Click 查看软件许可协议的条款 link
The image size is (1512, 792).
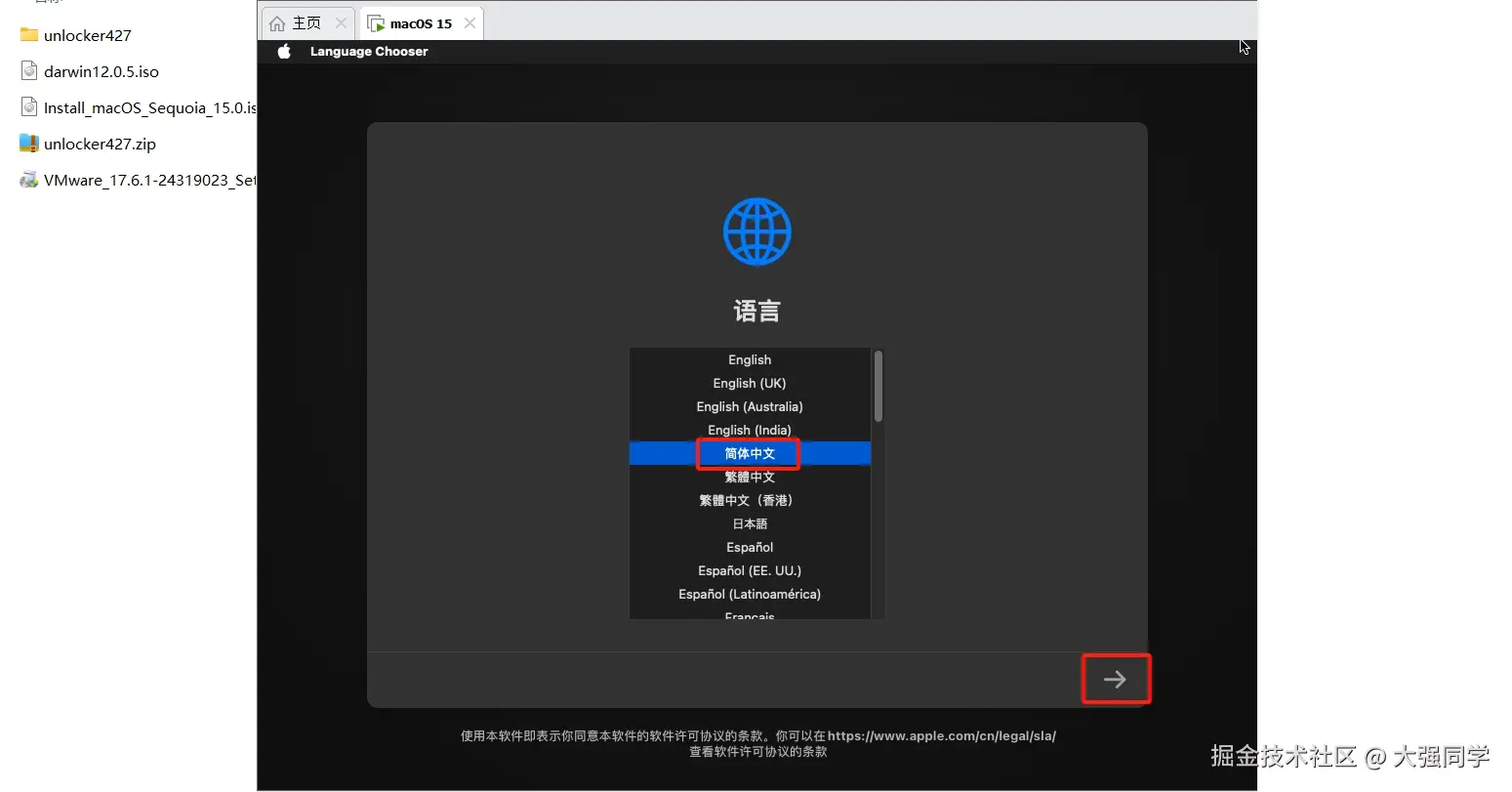tap(758, 752)
